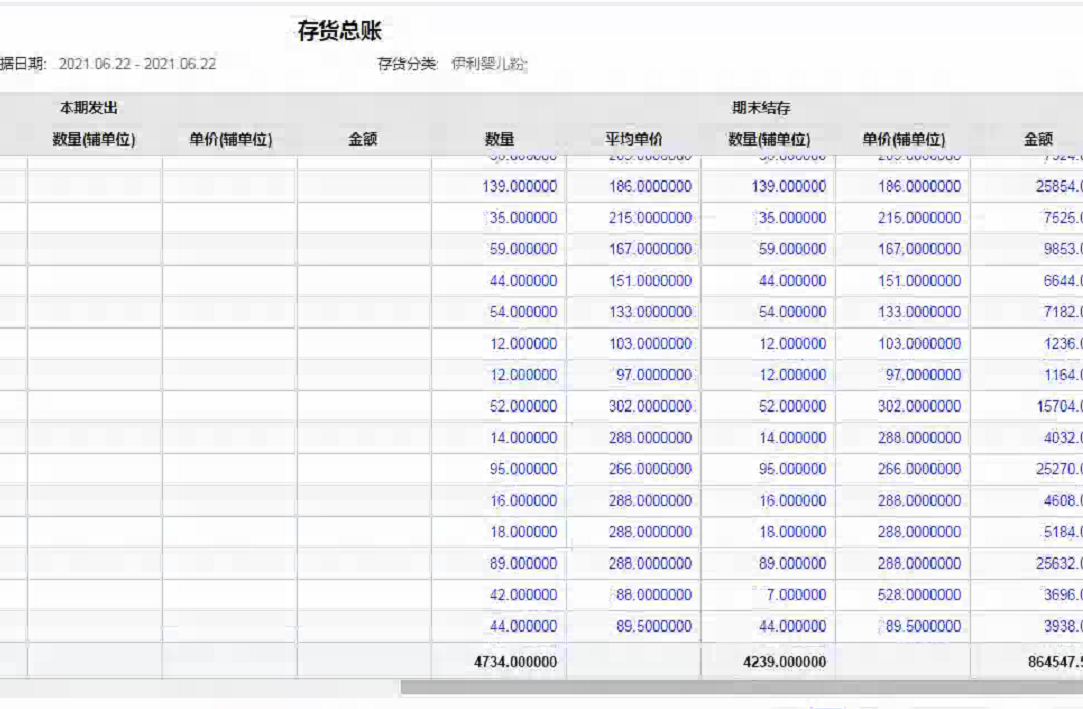Select 期末结存 数量(辅单位) cell 95.000000
The image size is (1083, 709).
pos(792,469)
